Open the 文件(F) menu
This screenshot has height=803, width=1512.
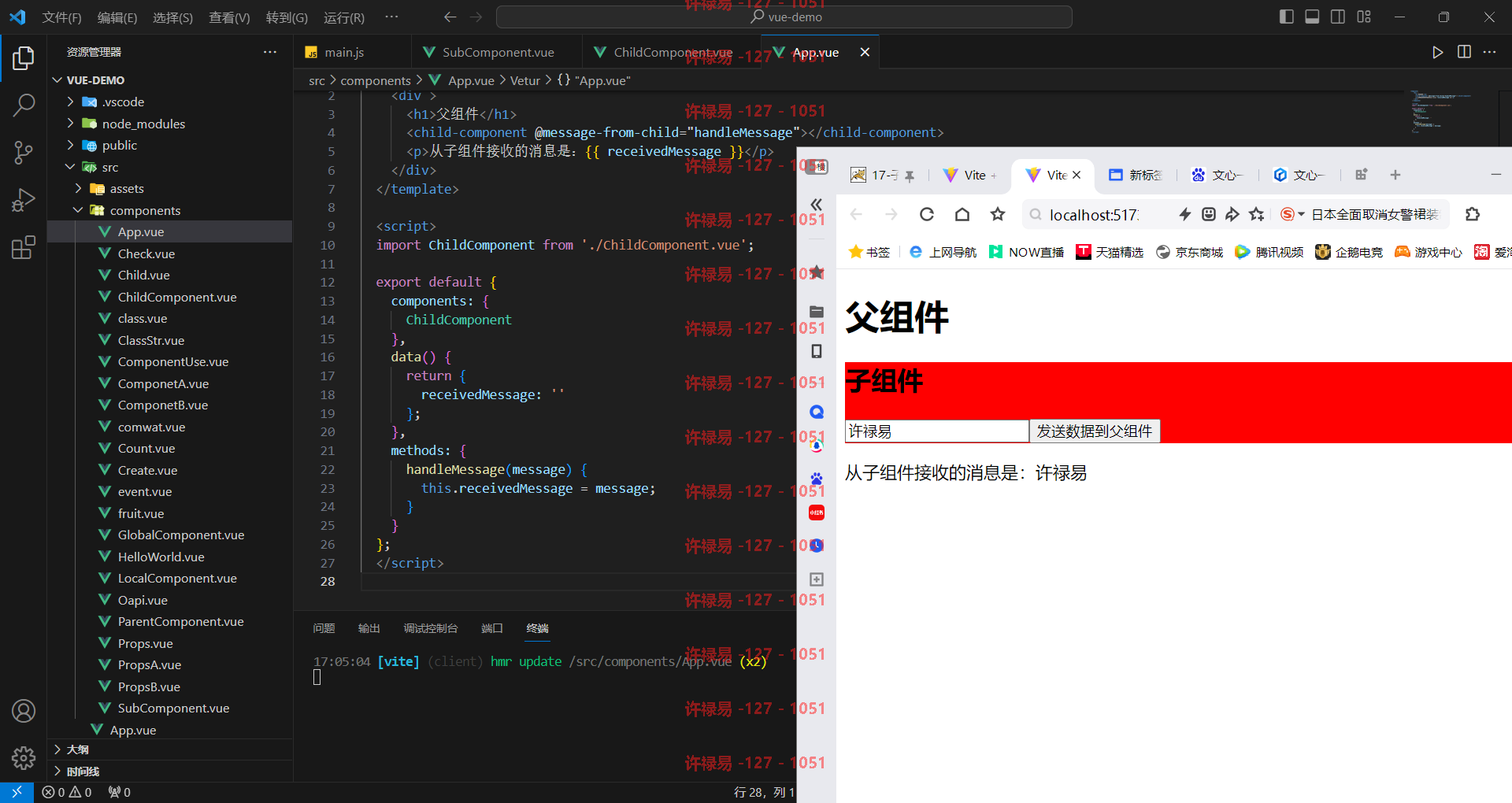[61, 17]
